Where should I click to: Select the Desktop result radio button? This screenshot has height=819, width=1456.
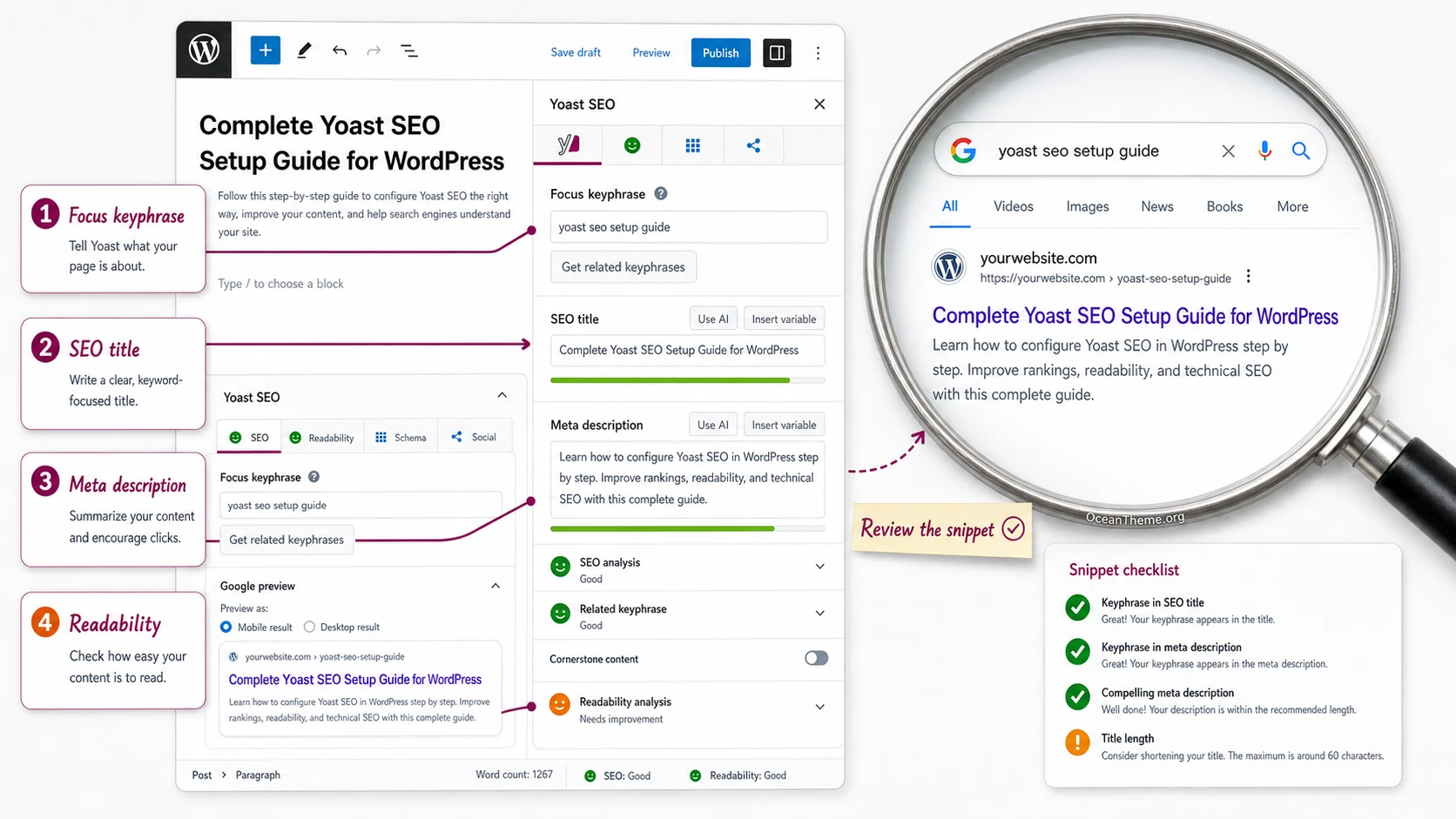[309, 627]
